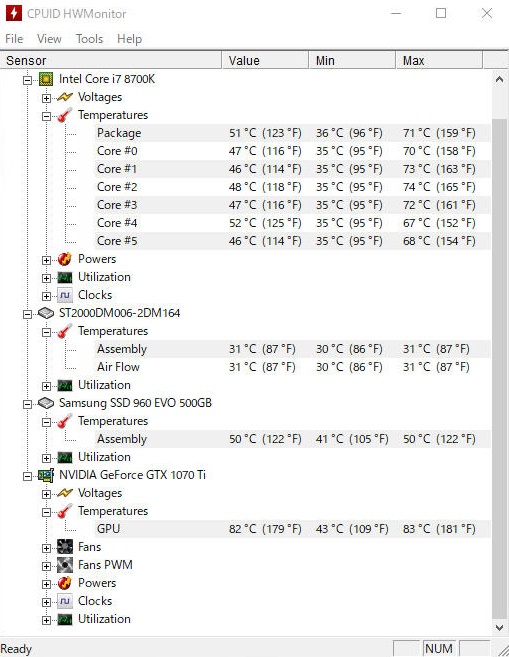Collapse the GPU Temperatures node

pos(47,512)
